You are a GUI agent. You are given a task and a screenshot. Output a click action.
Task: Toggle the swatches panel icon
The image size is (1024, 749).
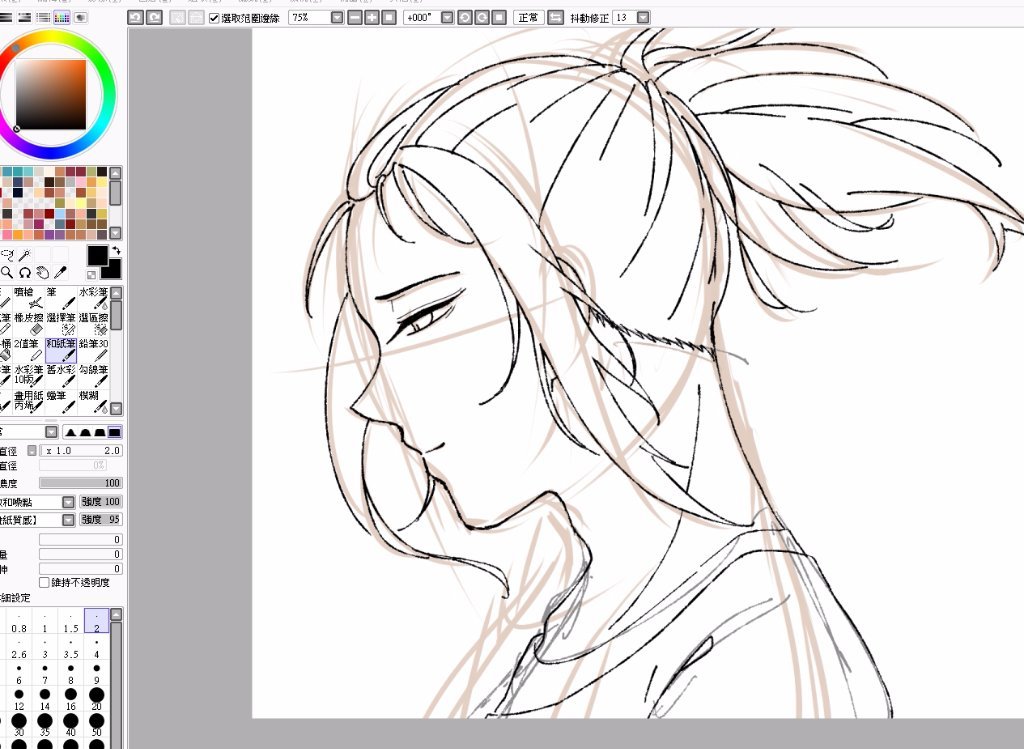[x=62, y=18]
